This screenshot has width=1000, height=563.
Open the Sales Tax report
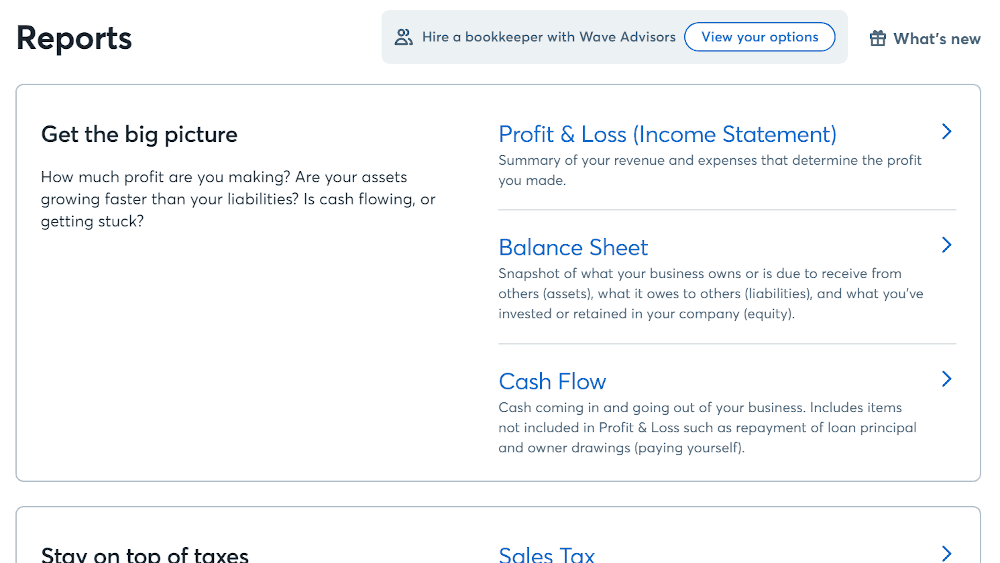tap(547, 554)
